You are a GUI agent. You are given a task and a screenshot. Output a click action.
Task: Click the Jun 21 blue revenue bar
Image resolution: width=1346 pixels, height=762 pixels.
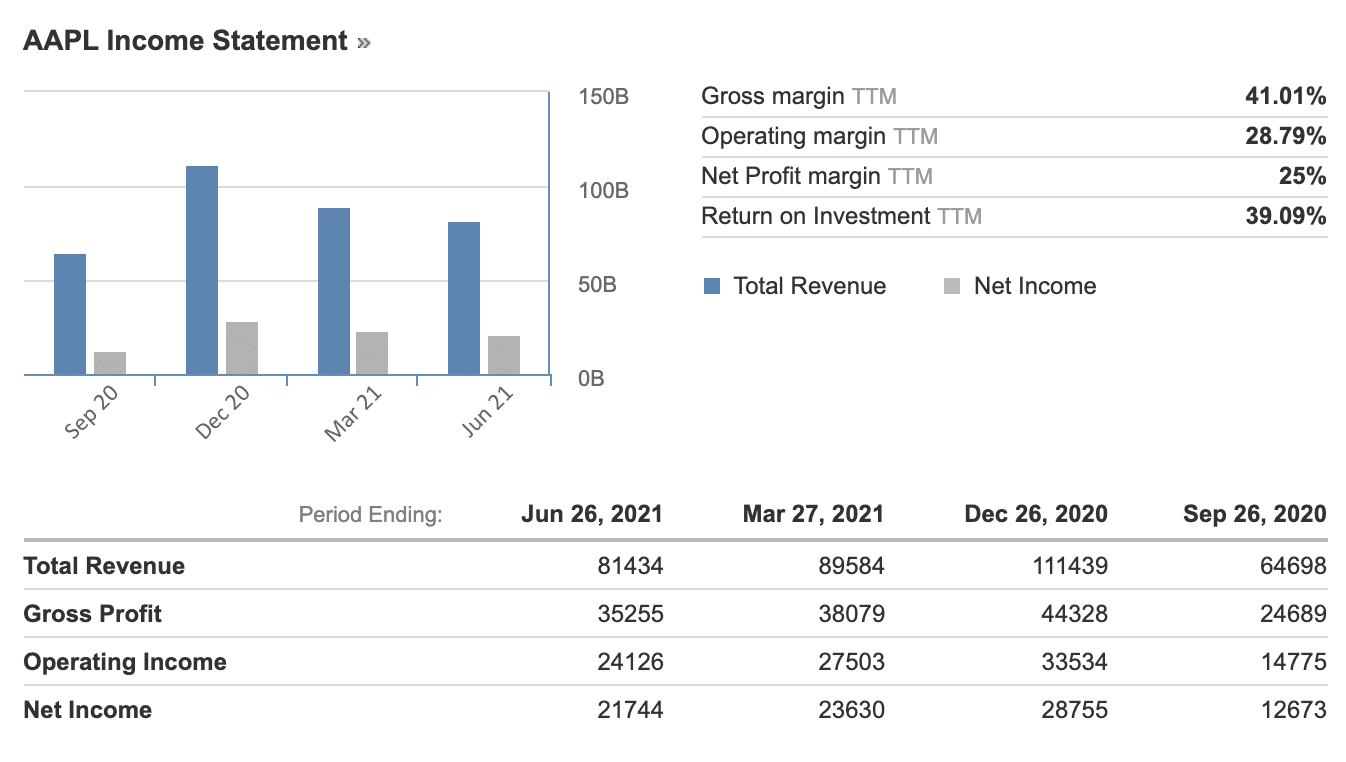[x=464, y=298]
